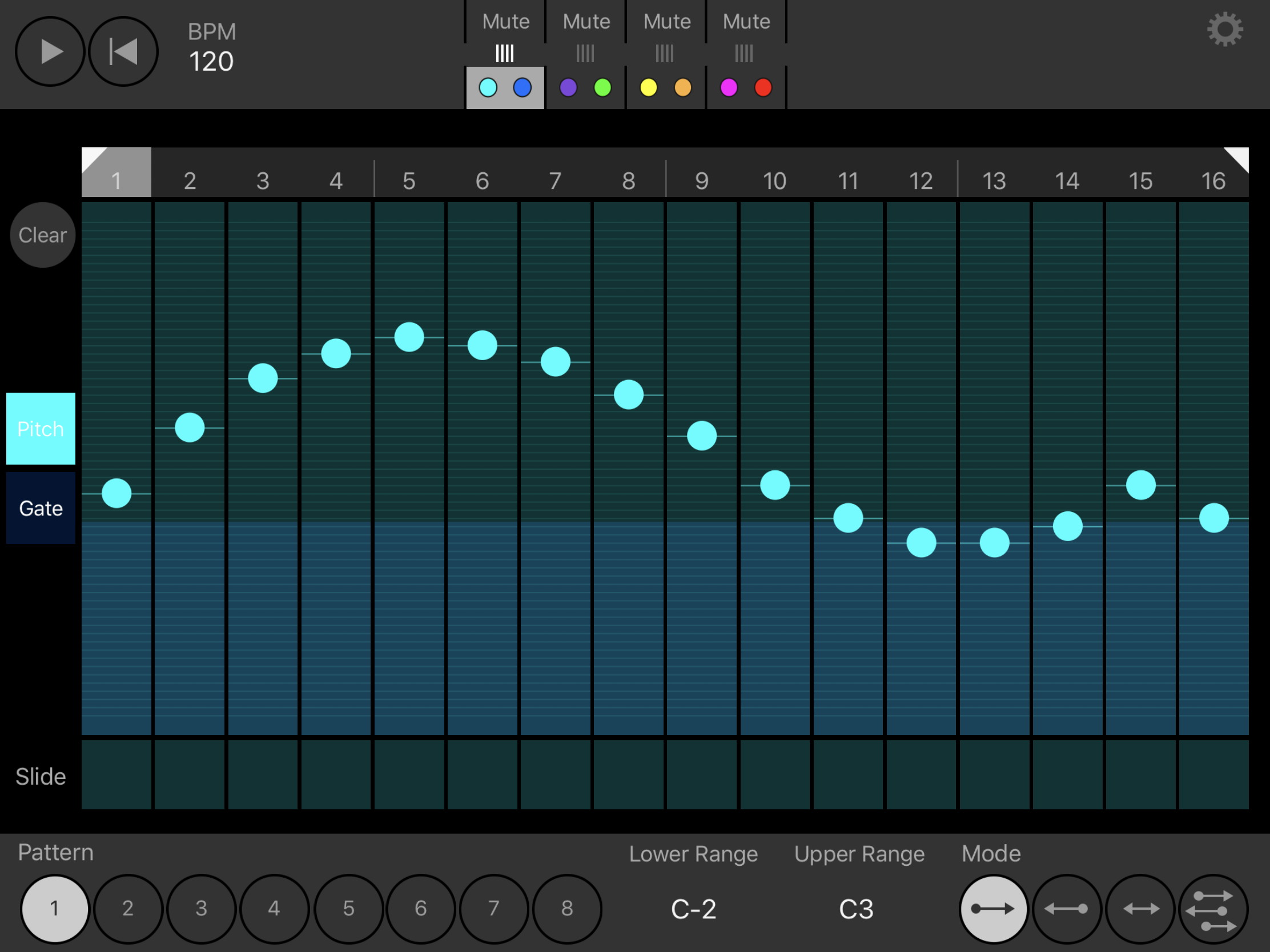
Task: Select pattern 3
Action: [201, 909]
